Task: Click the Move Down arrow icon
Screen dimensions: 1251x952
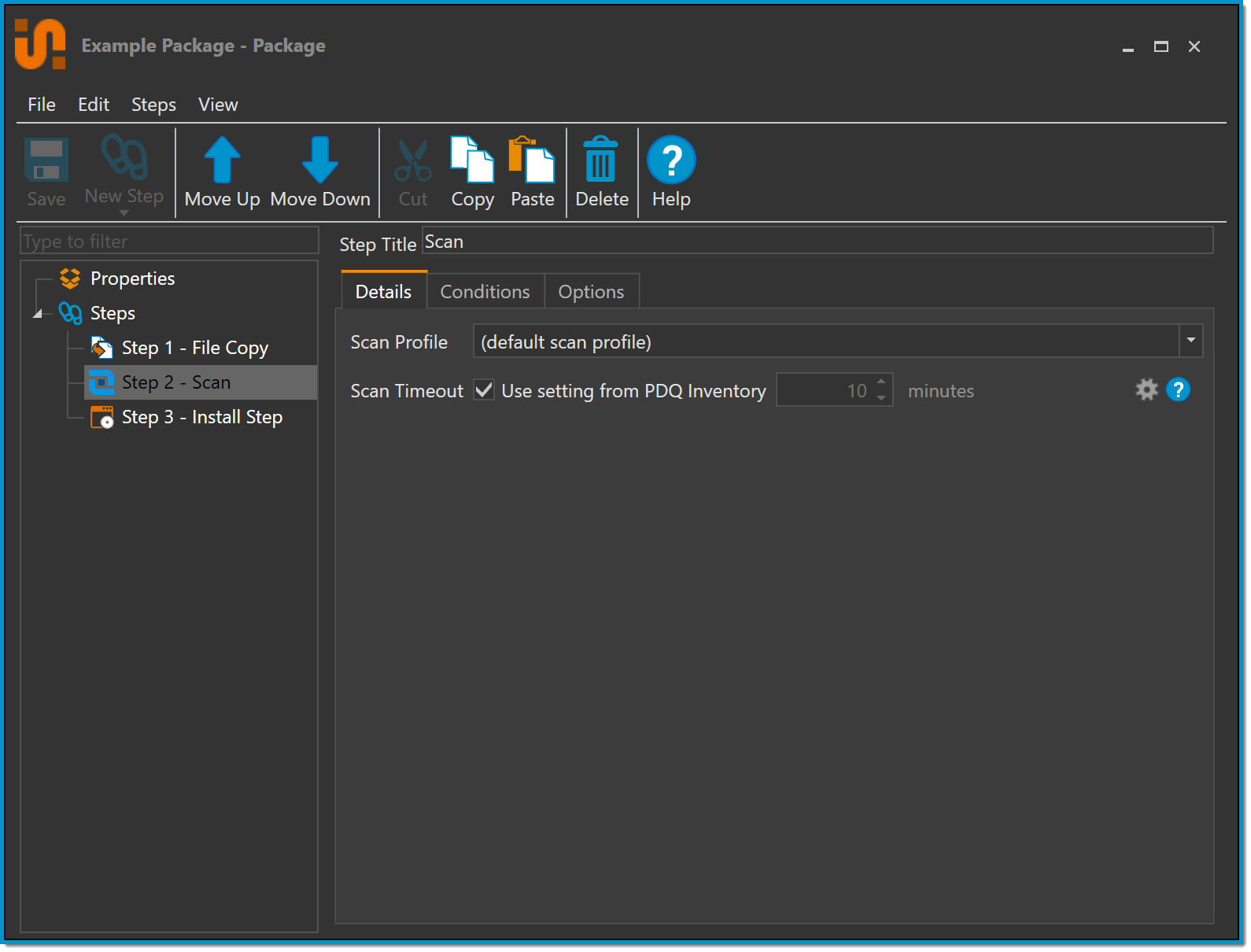Action: [320, 160]
